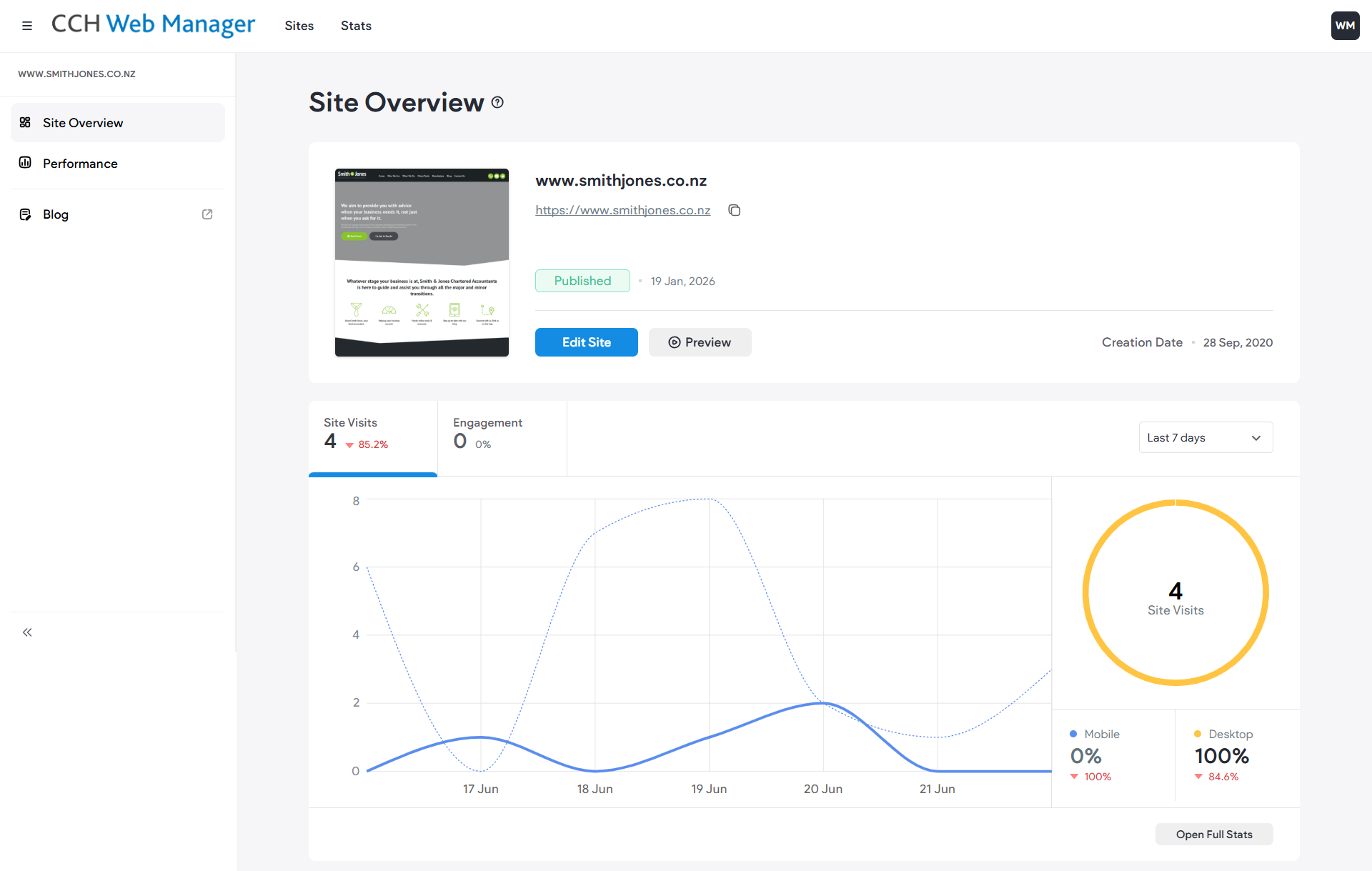Select Site Overview in sidebar
Screen dimensions: 1372x871
click(x=118, y=122)
